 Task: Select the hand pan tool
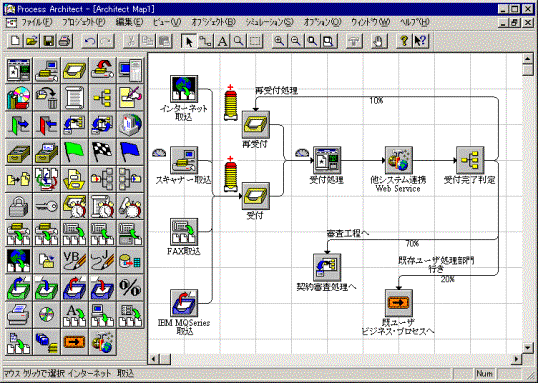pyautogui.click(x=378, y=41)
